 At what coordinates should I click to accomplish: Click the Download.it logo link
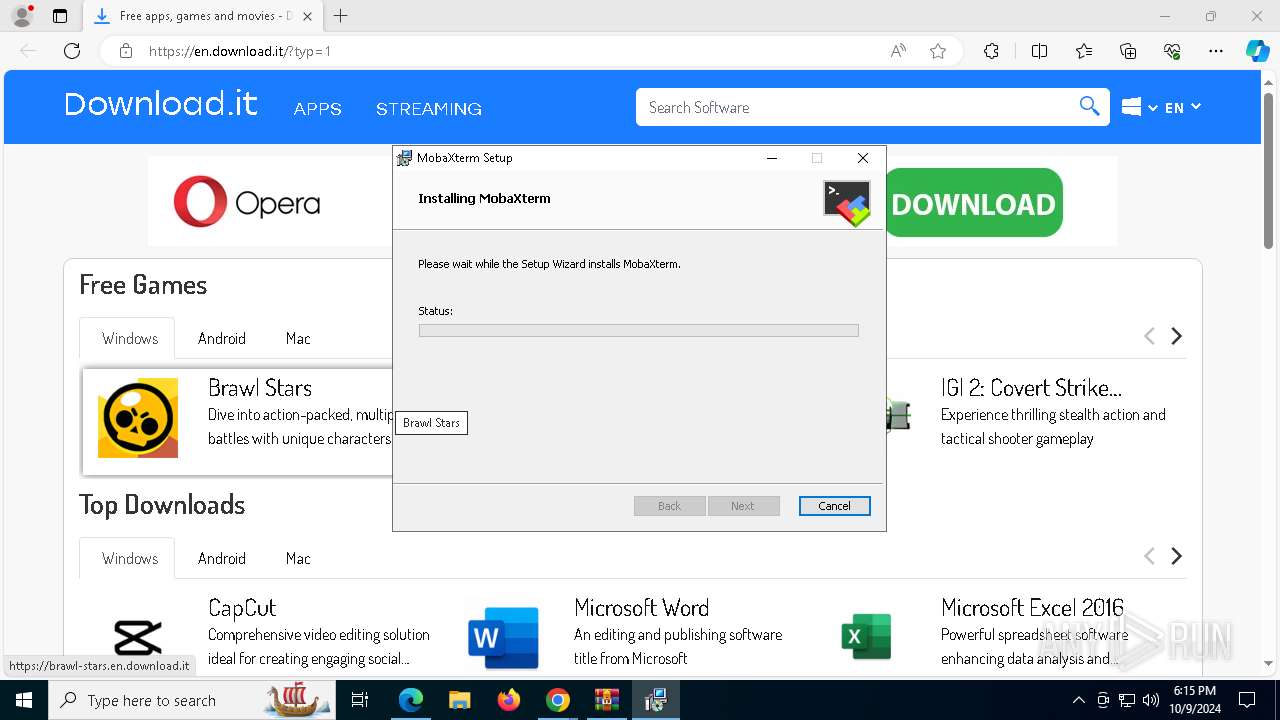161,104
